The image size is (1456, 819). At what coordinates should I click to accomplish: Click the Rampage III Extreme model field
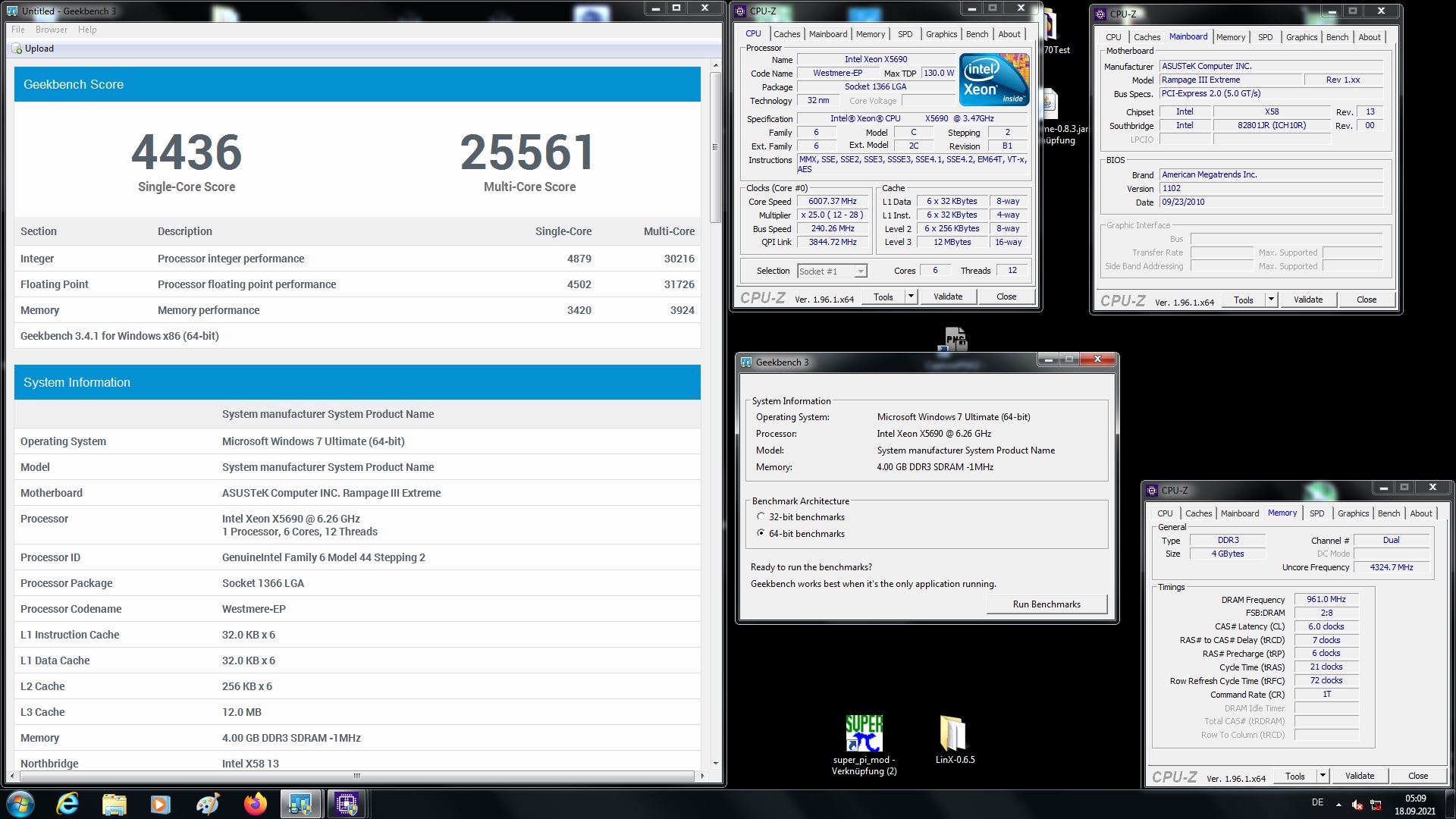(1230, 80)
